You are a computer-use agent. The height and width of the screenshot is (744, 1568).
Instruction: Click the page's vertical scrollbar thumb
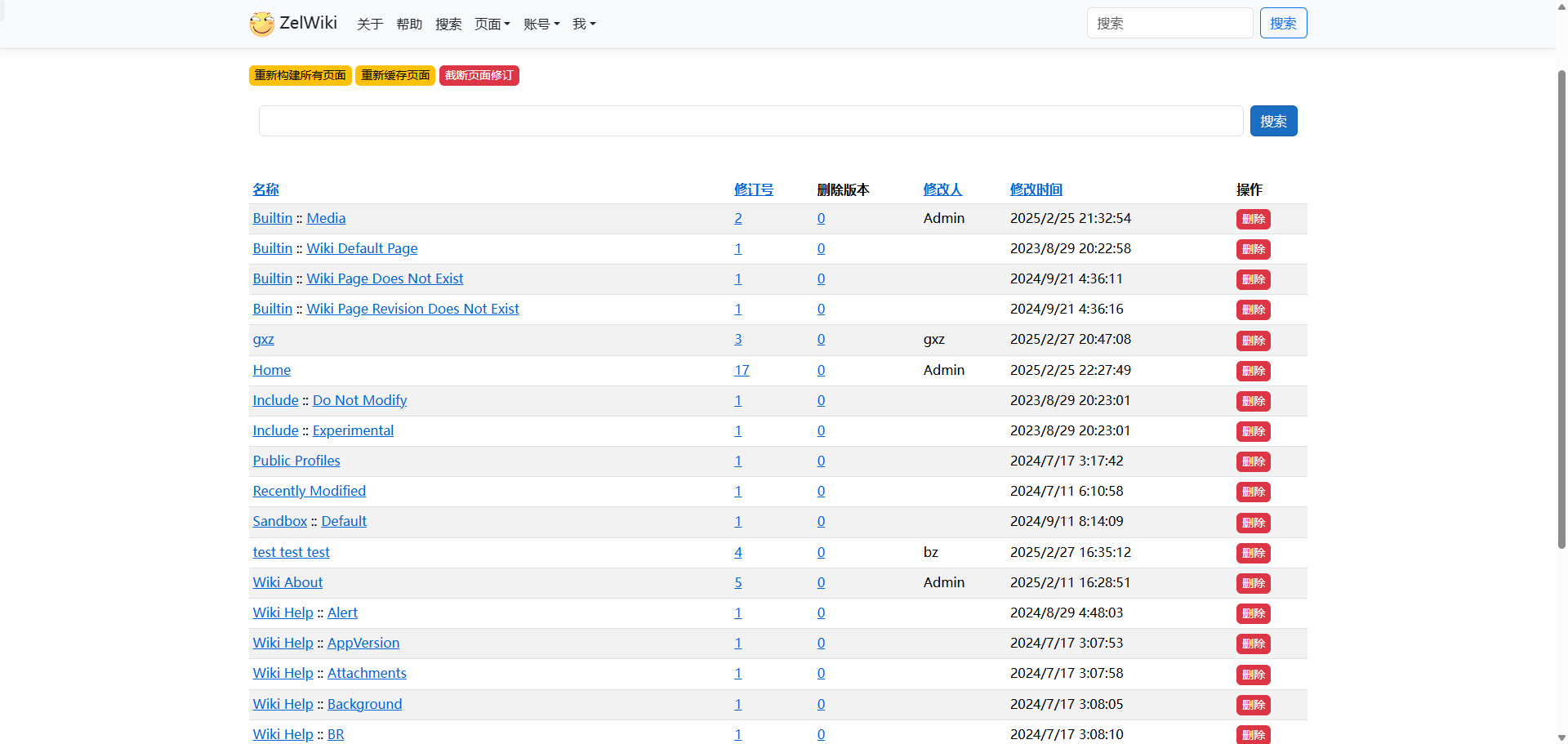(1561, 310)
